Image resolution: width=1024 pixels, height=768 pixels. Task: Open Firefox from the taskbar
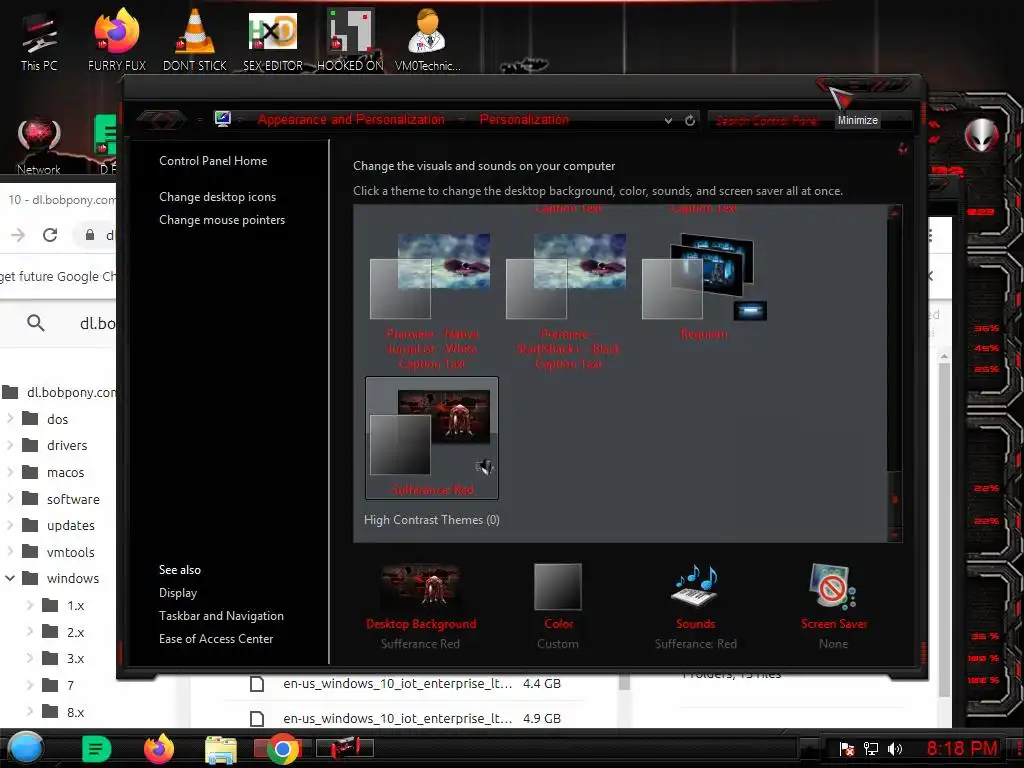[159, 748]
